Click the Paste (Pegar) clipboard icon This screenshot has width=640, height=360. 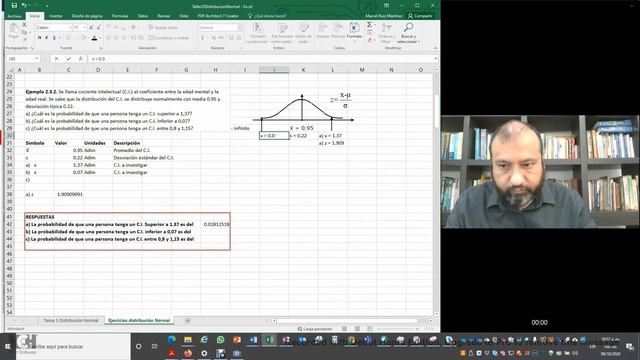point(14,31)
